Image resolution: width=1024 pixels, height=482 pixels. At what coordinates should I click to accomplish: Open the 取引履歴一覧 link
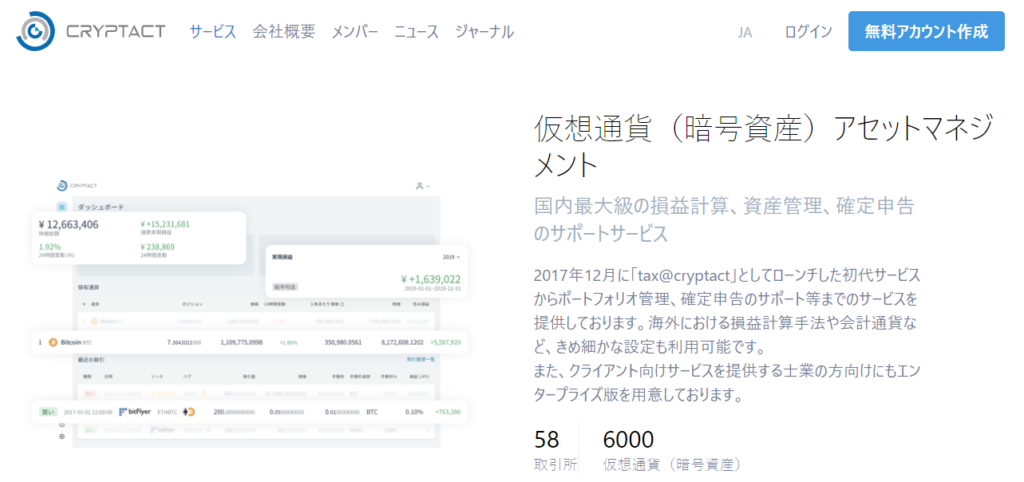point(420,360)
